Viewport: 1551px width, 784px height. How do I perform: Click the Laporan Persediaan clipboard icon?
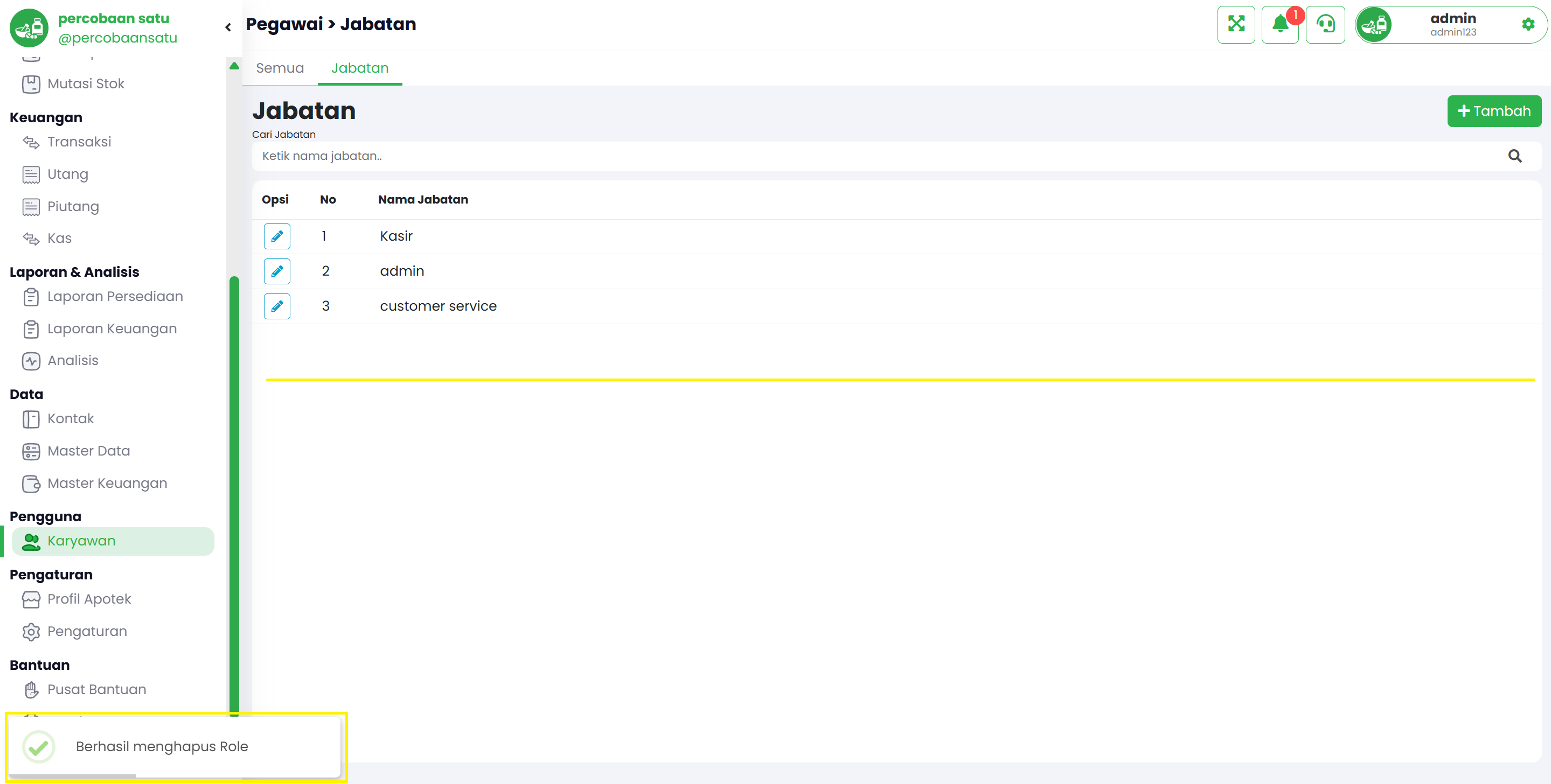pyautogui.click(x=31, y=297)
